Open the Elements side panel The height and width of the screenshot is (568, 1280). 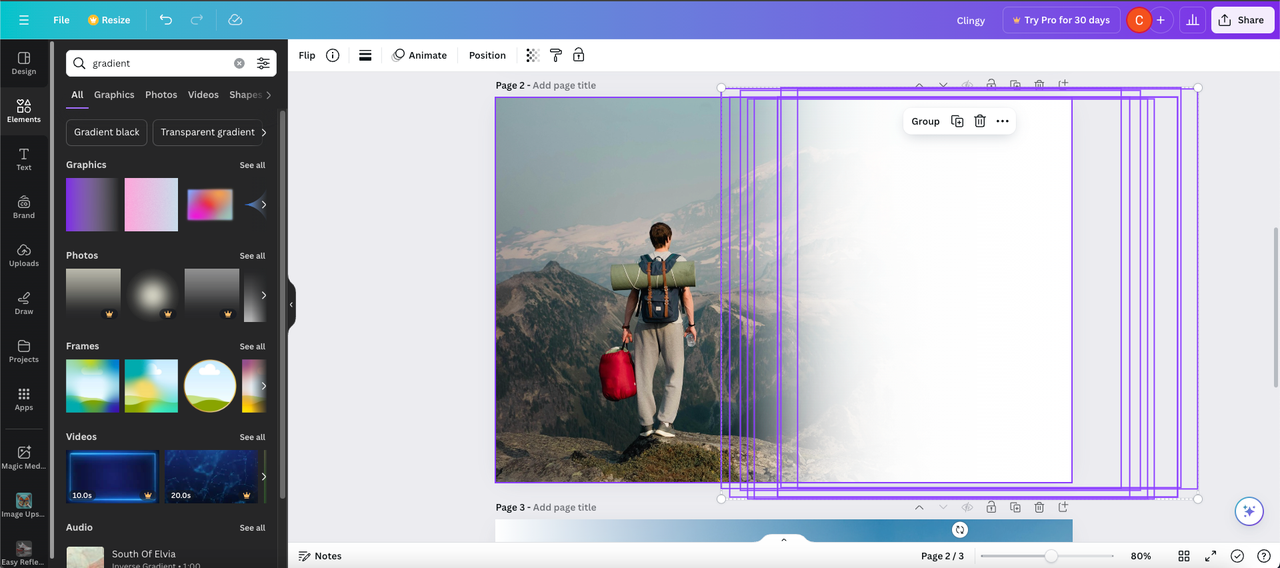tap(24, 111)
